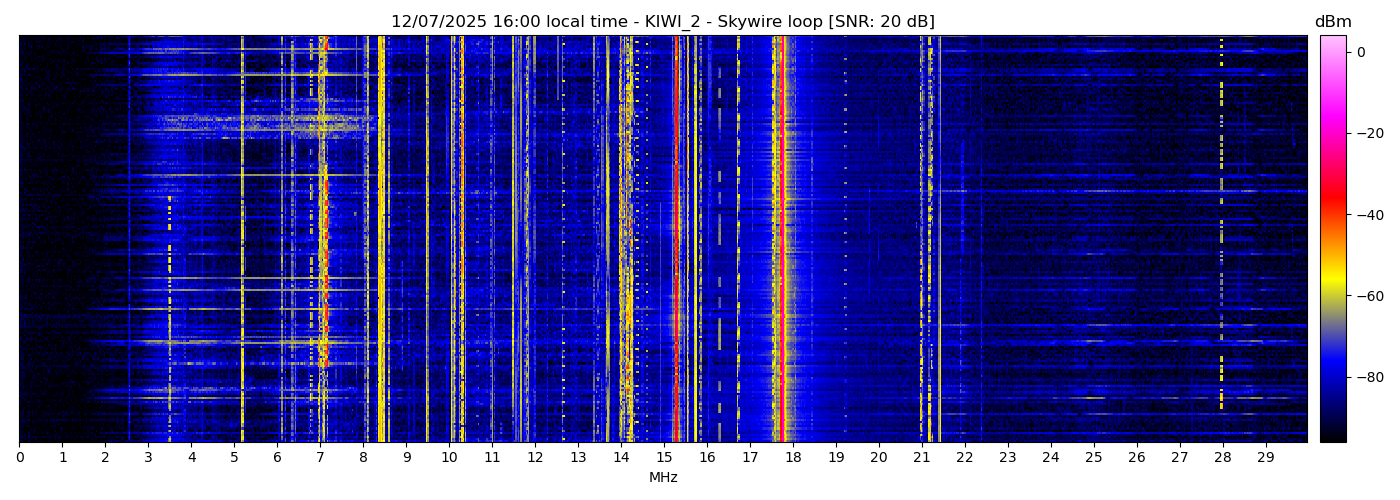Viewport: 1400px width, 500px height.
Task: Click the 14 MHz tick label
Action: tap(621, 458)
